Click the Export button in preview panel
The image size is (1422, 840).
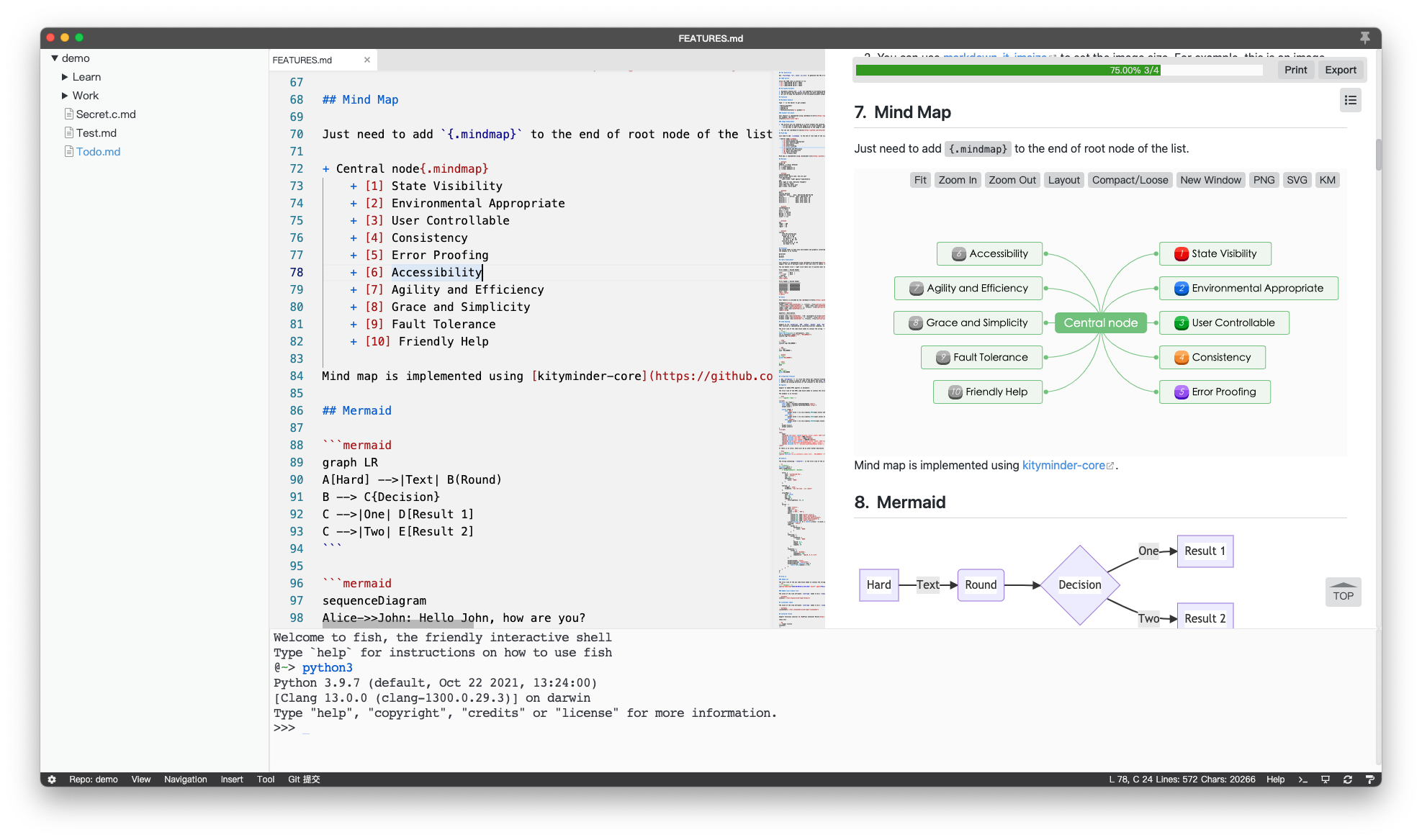pyautogui.click(x=1339, y=70)
